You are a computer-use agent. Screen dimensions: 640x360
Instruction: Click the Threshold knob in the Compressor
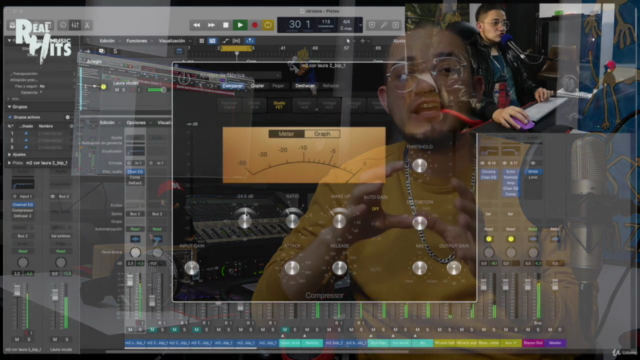(x=420, y=165)
